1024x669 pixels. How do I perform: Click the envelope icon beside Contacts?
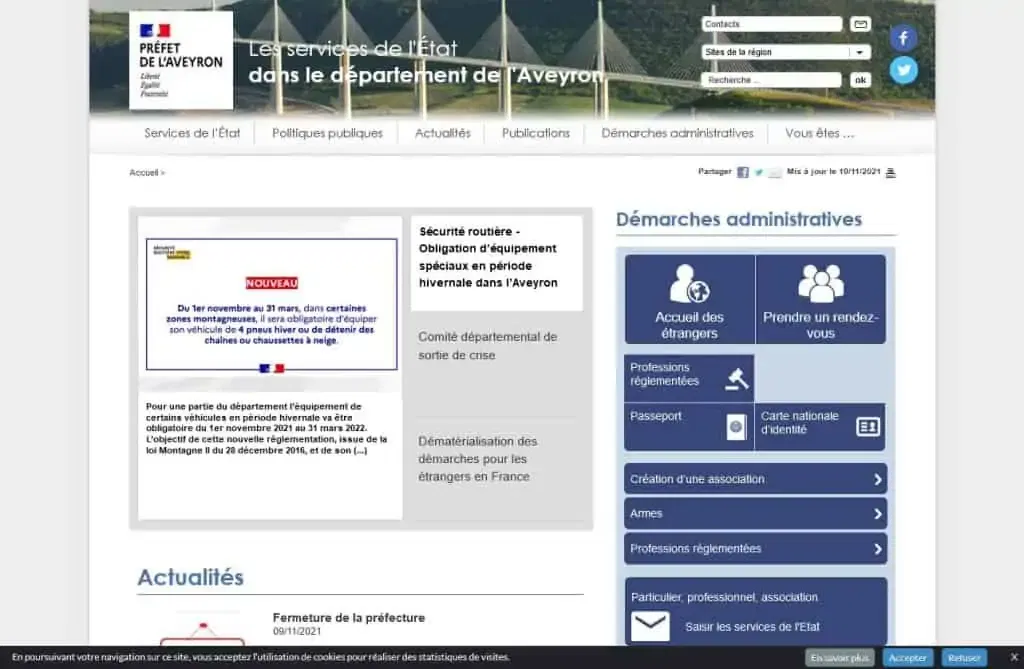click(860, 24)
